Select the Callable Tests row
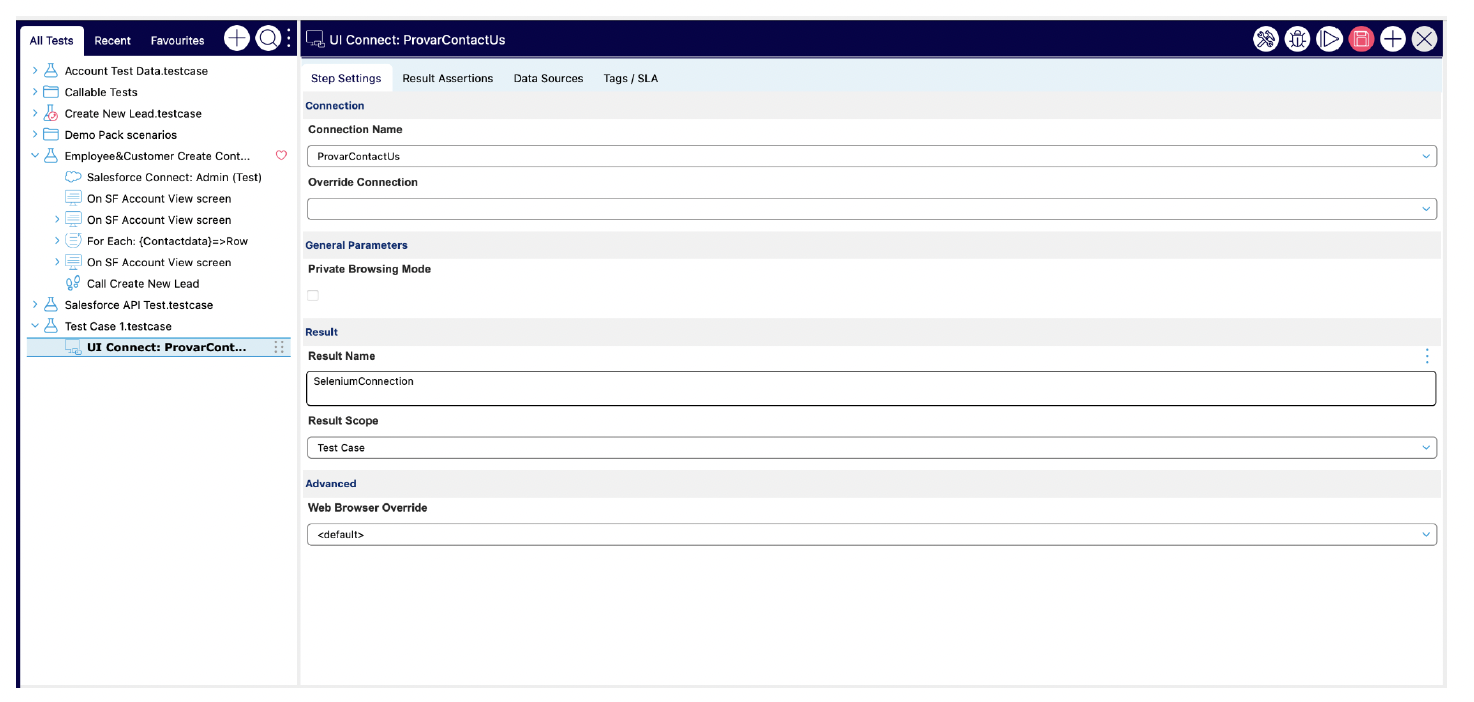 pos(101,92)
